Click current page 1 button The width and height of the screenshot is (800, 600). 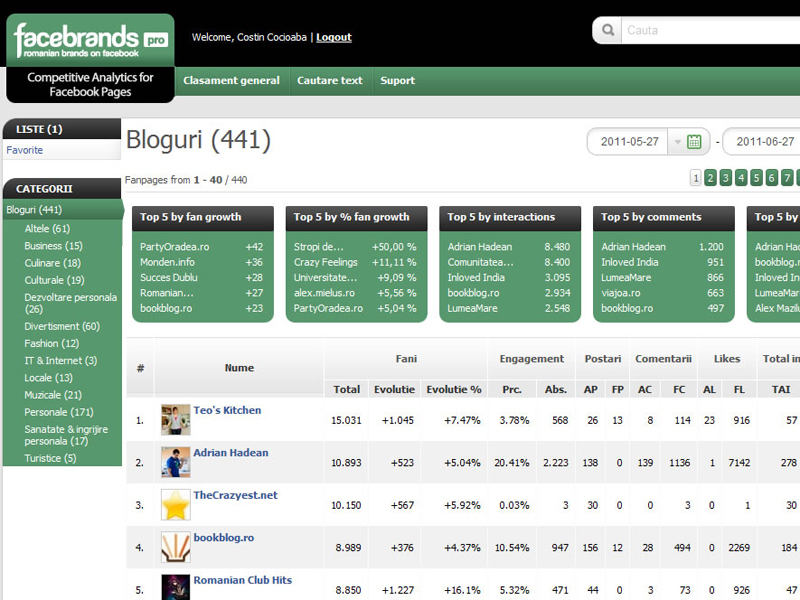695,178
